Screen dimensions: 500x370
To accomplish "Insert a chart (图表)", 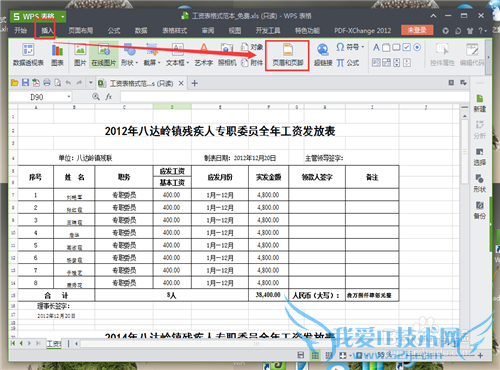I will click(x=57, y=55).
